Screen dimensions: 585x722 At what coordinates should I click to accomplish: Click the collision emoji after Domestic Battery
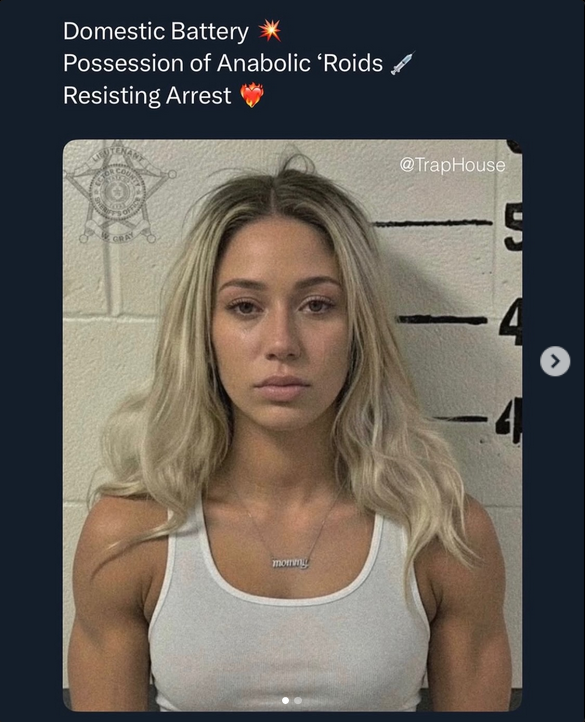(269, 31)
